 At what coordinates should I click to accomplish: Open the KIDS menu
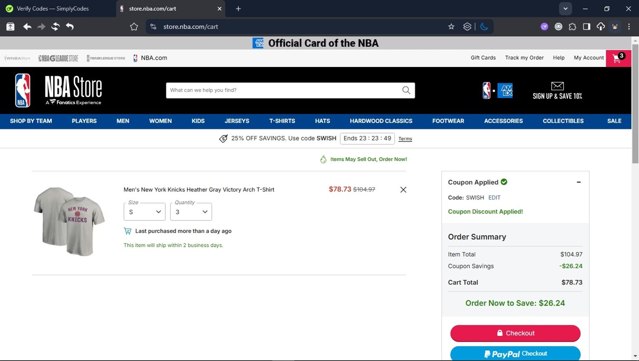point(198,121)
